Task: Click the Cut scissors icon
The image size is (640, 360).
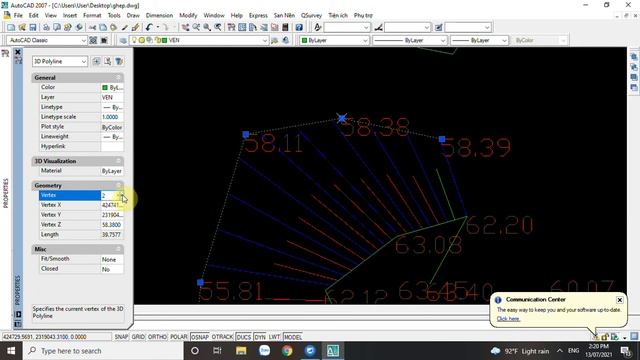Action: pos(93,27)
